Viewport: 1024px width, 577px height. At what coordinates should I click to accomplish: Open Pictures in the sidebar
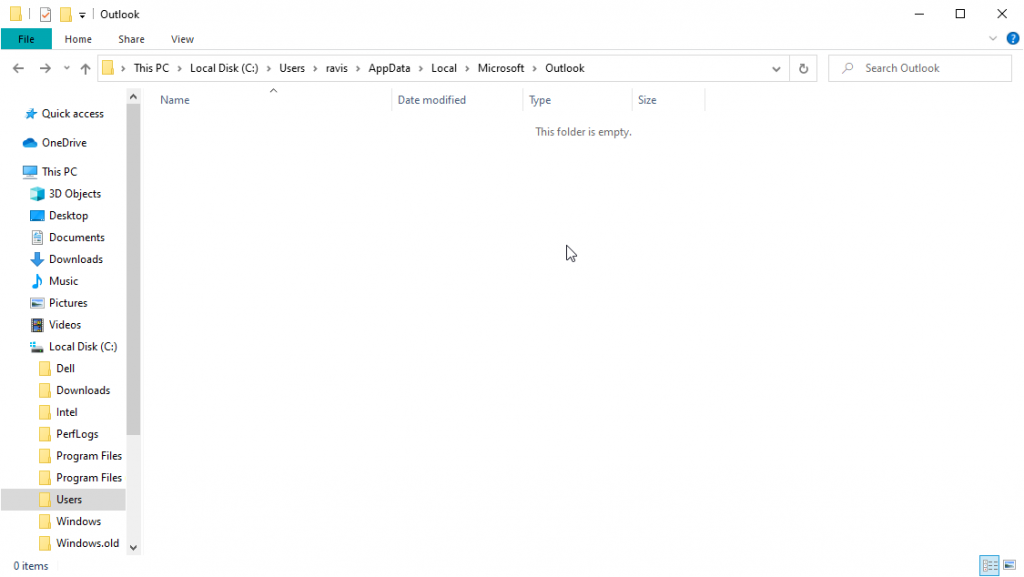click(68, 303)
